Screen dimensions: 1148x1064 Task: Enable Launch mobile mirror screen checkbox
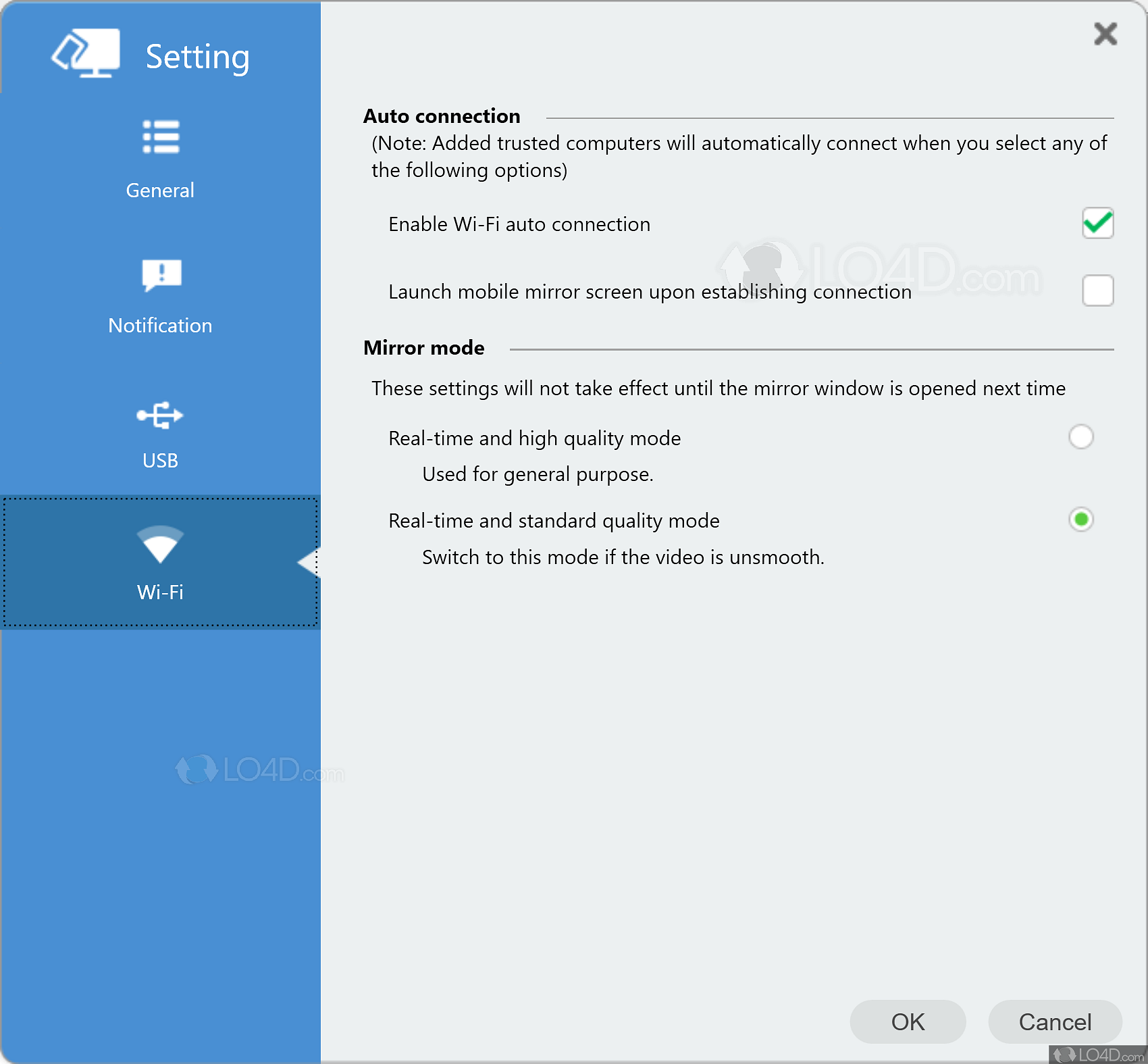(1097, 290)
